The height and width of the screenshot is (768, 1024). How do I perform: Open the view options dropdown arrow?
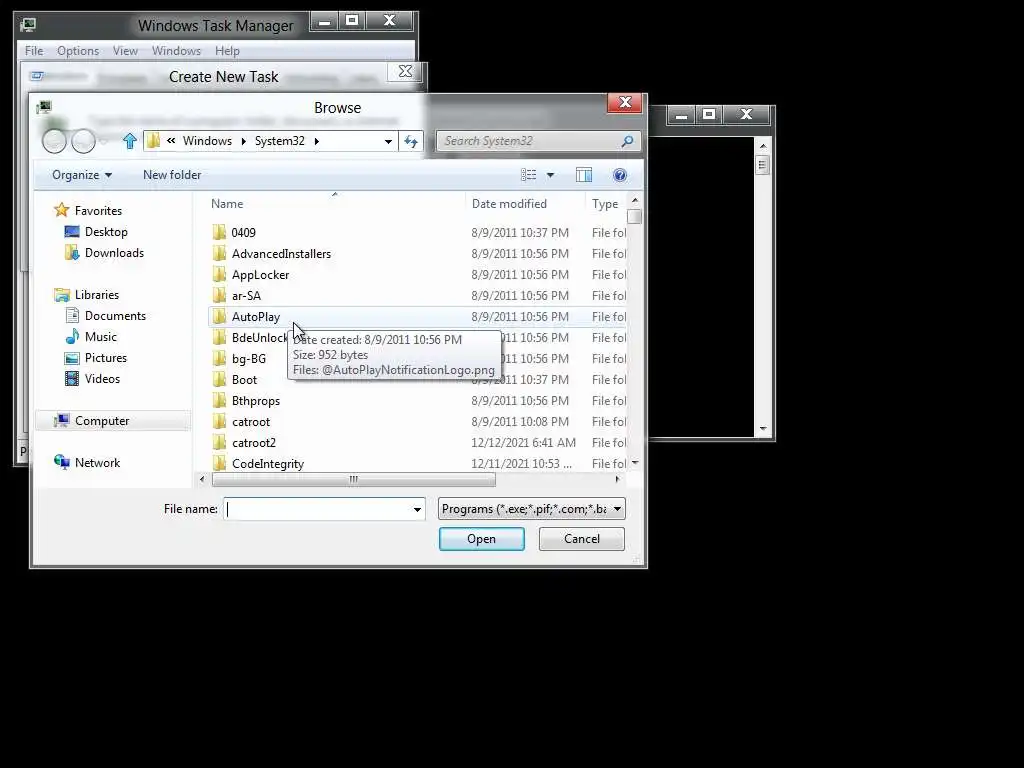point(550,175)
